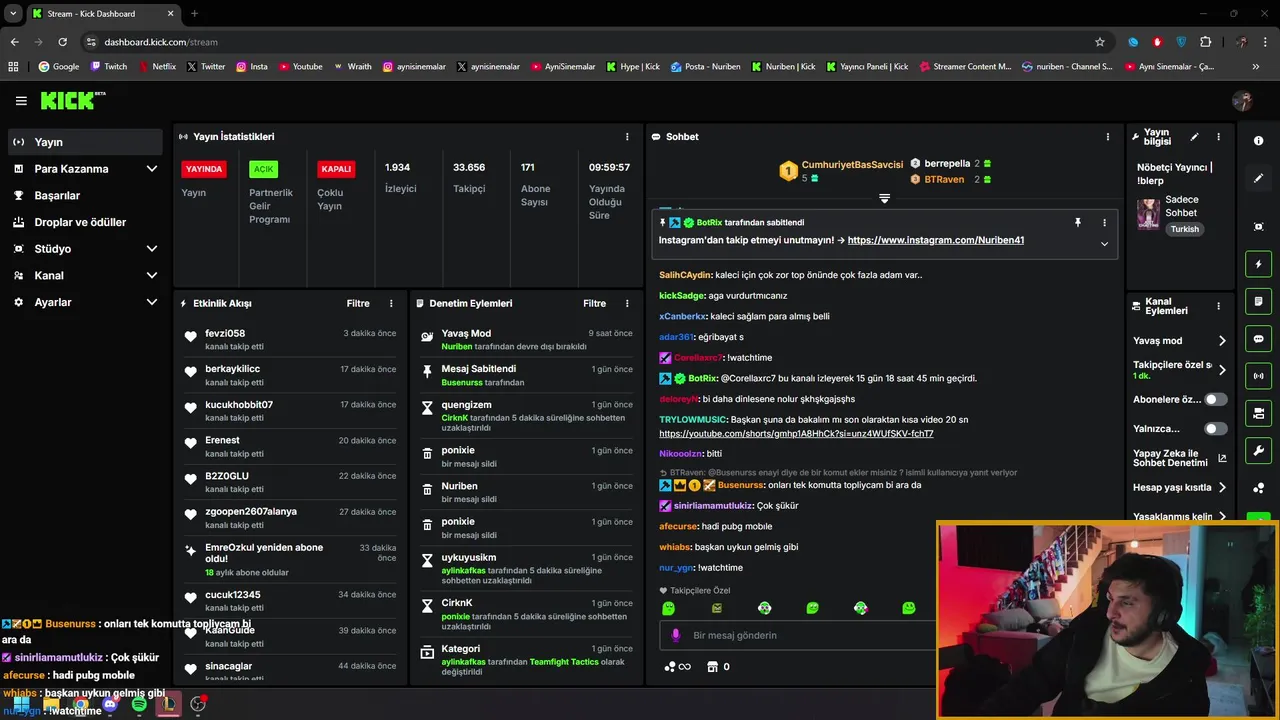This screenshot has width=1280, height=720.
Task: Click CumhuriyetBasSavcisi in chat leaderboard
Action: click(x=852, y=164)
